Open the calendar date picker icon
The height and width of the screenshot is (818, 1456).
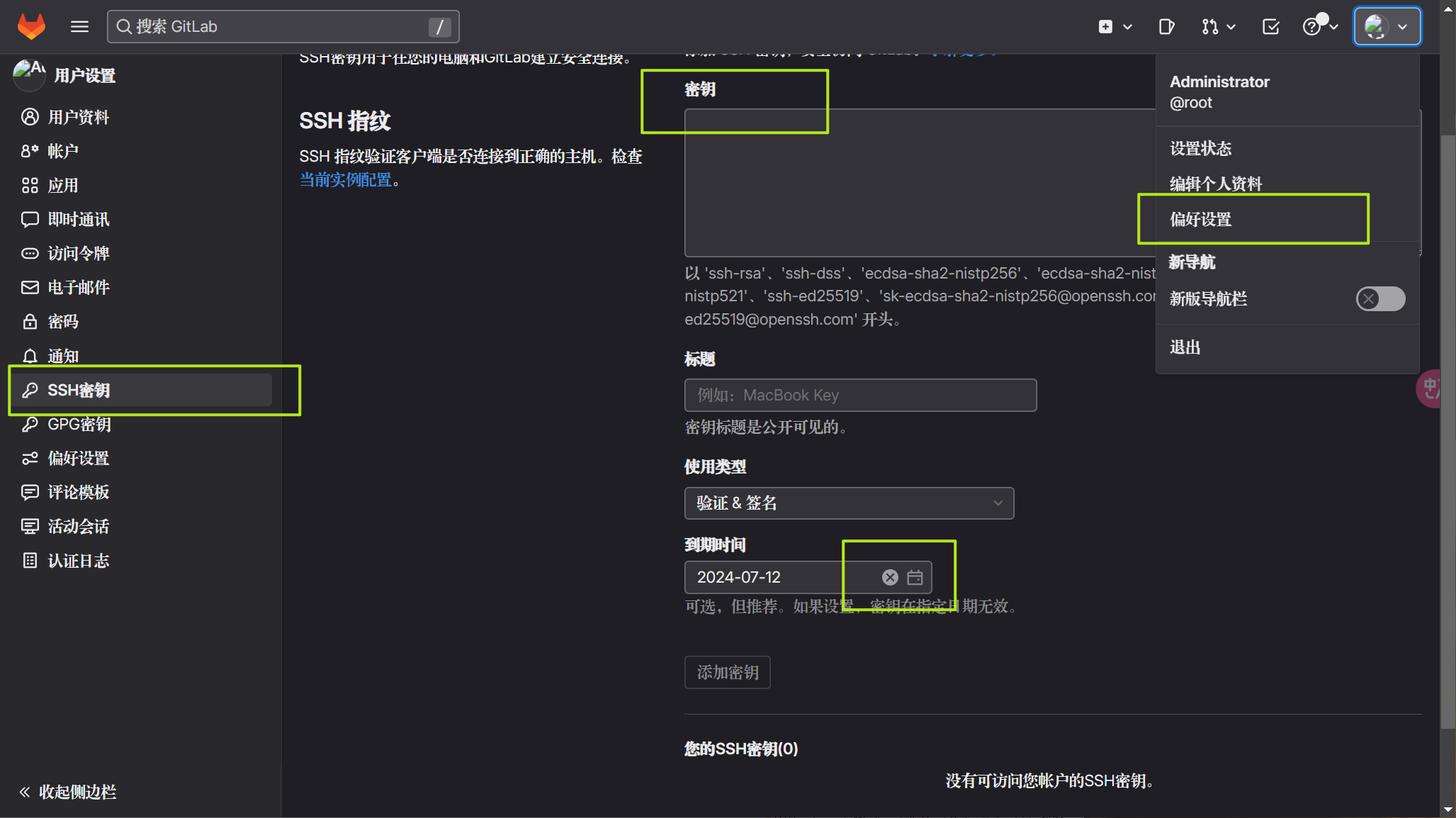pyautogui.click(x=915, y=577)
